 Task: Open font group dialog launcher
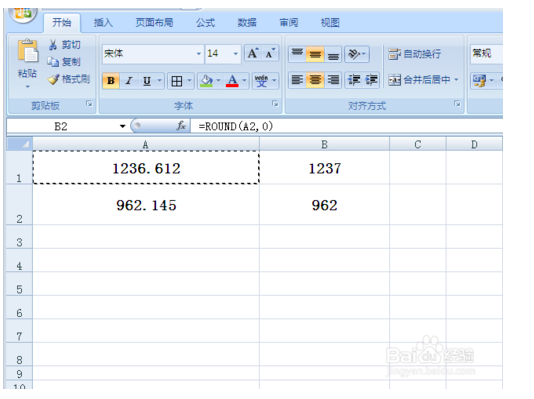pos(275,103)
